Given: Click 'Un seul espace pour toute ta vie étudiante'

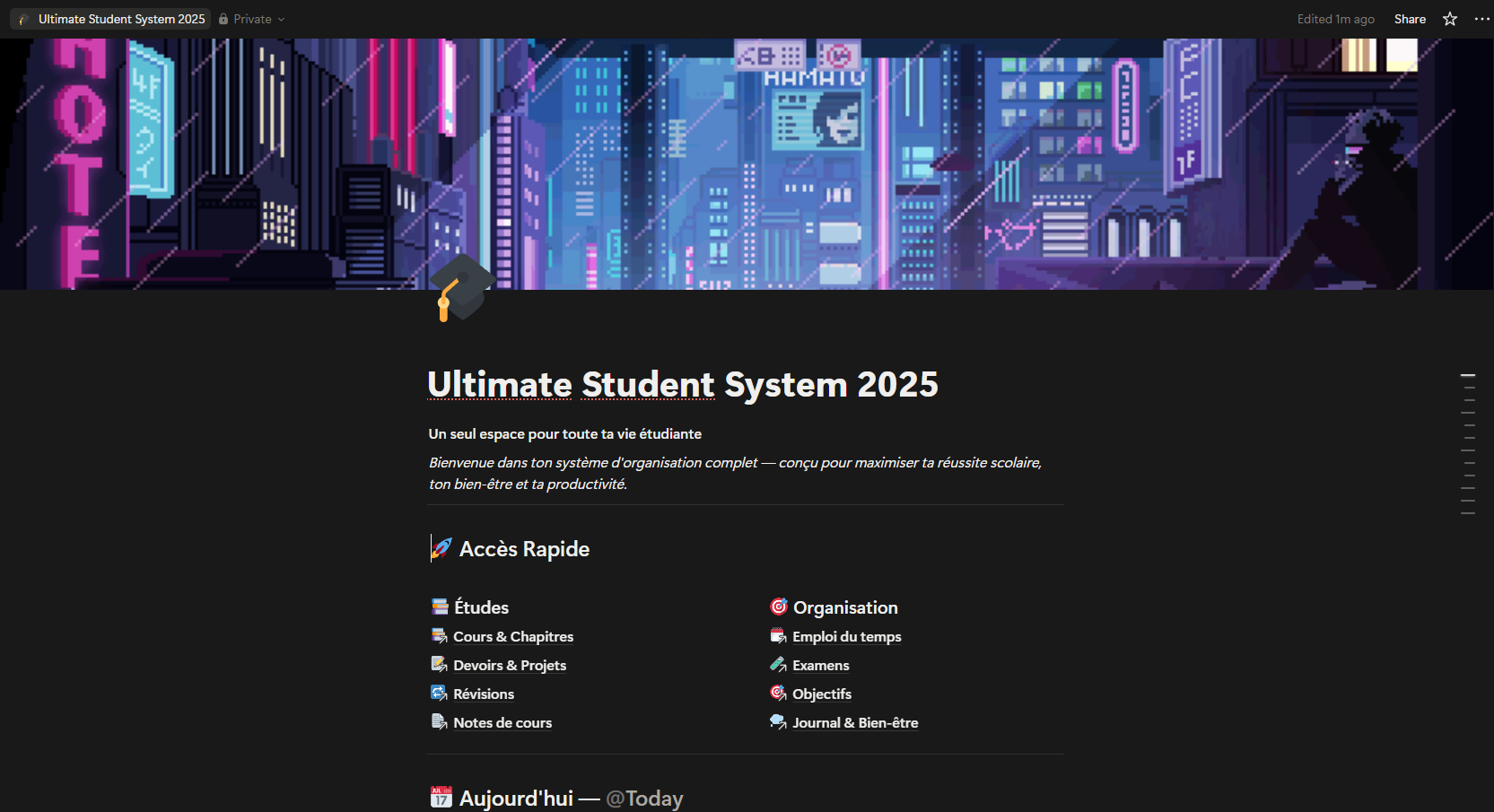Looking at the screenshot, I should click(x=565, y=433).
